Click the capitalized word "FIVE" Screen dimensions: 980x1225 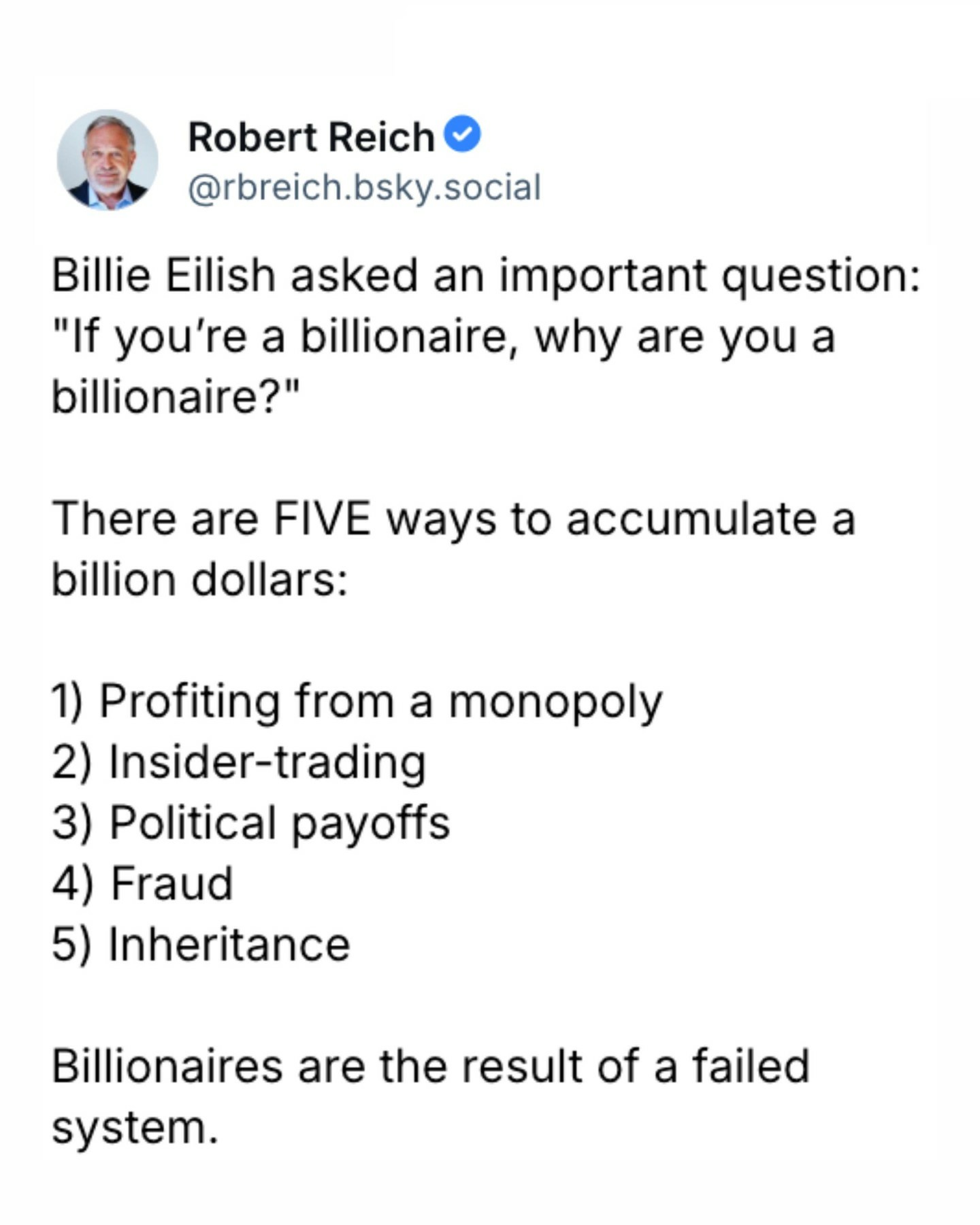tap(322, 519)
